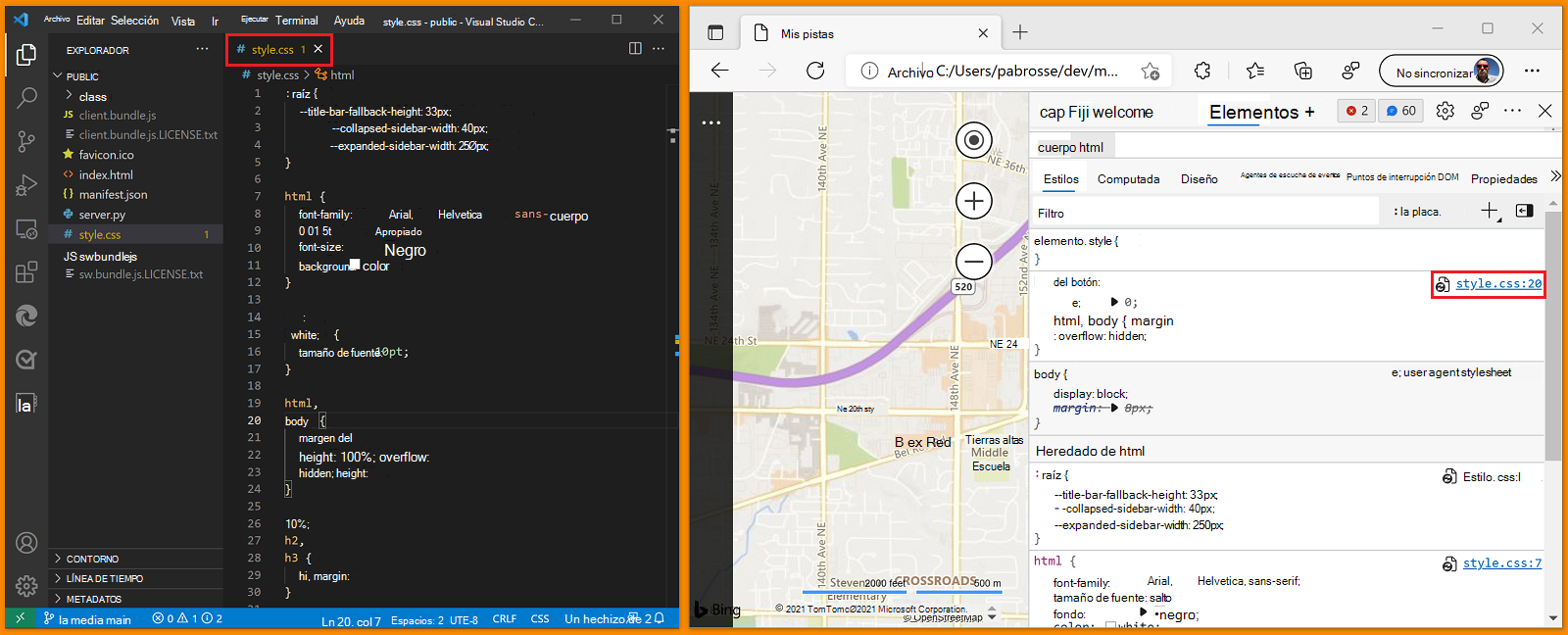
Task: Close the DevTools panel
Action: pyautogui.click(x=1545, y=111)
